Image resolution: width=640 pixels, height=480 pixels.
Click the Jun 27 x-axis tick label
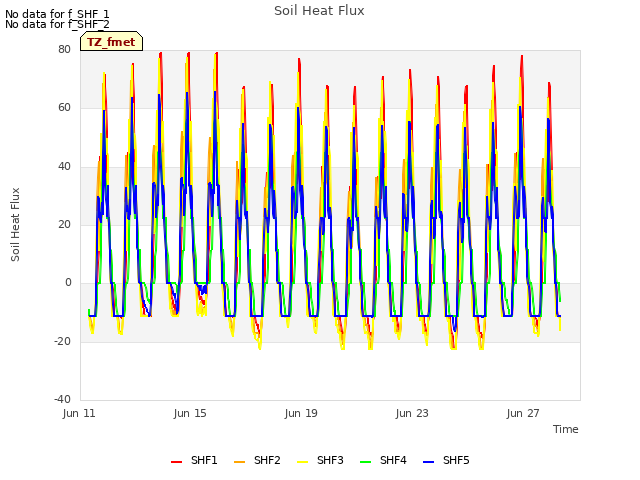(x=523, y=413)
